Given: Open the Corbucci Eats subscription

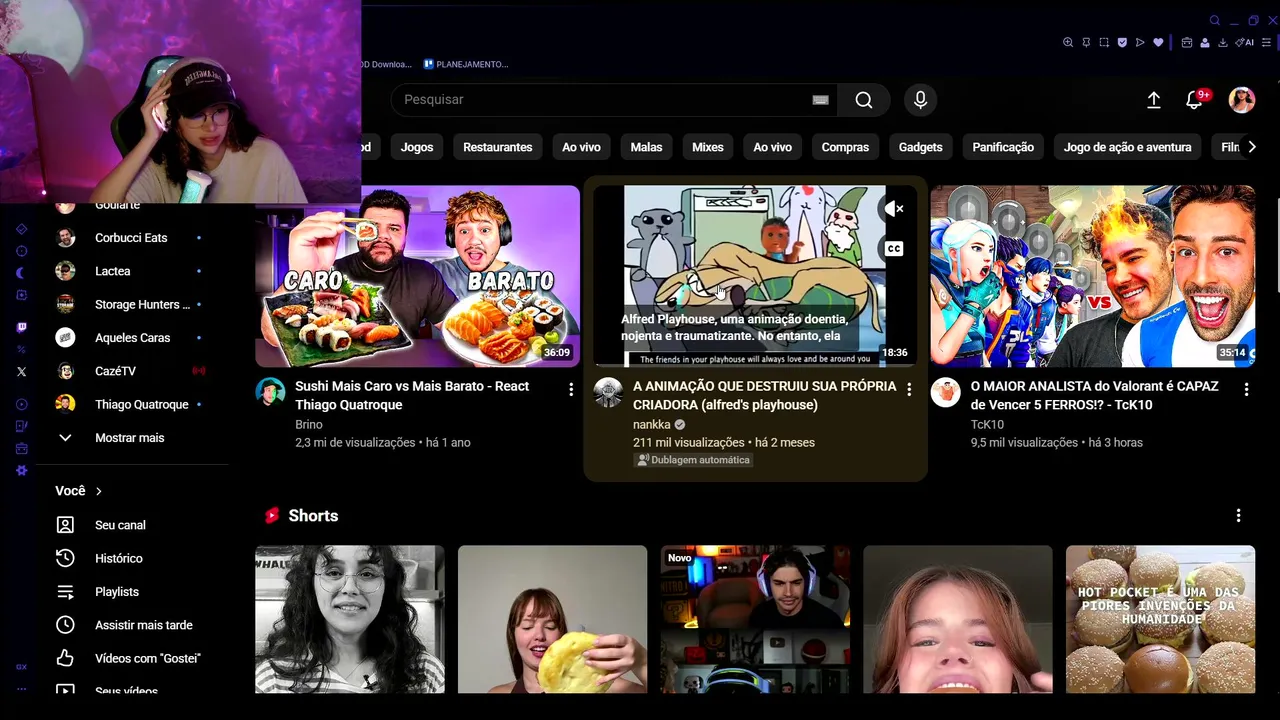Looking at the screenshot, I should coord(131,238).
